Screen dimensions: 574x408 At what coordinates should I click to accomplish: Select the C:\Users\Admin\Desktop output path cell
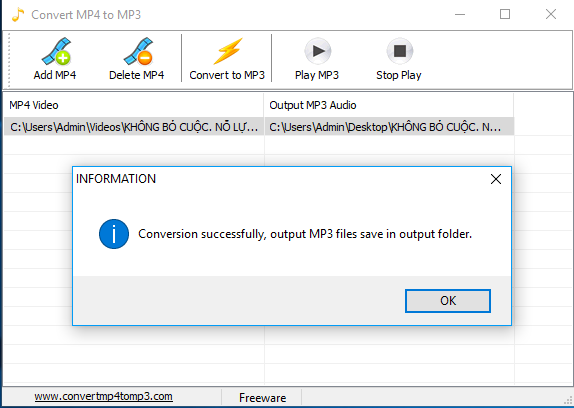pyautogui.click(x=389, y=127)
